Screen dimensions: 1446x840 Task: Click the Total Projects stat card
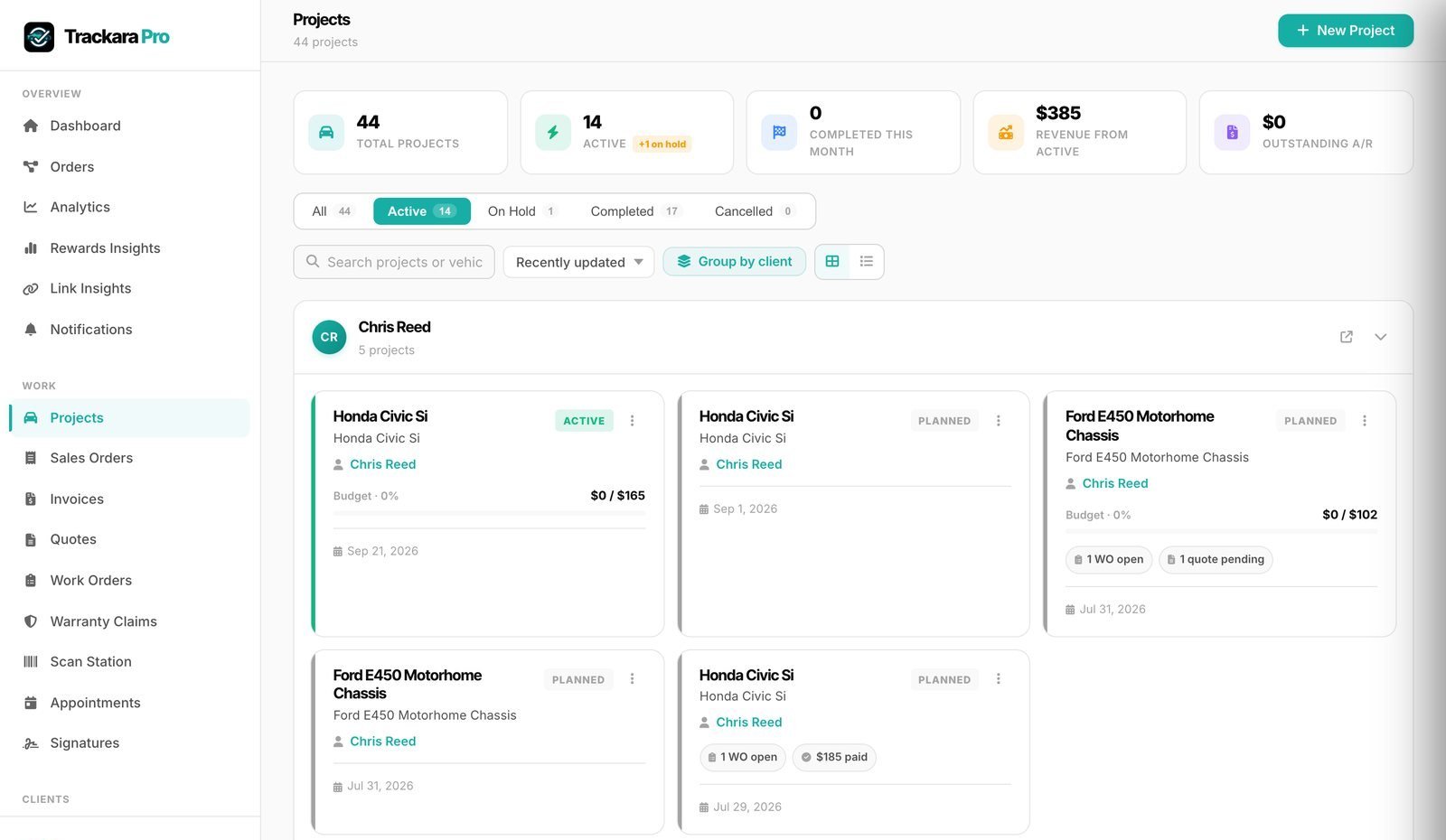pos(400,133)
